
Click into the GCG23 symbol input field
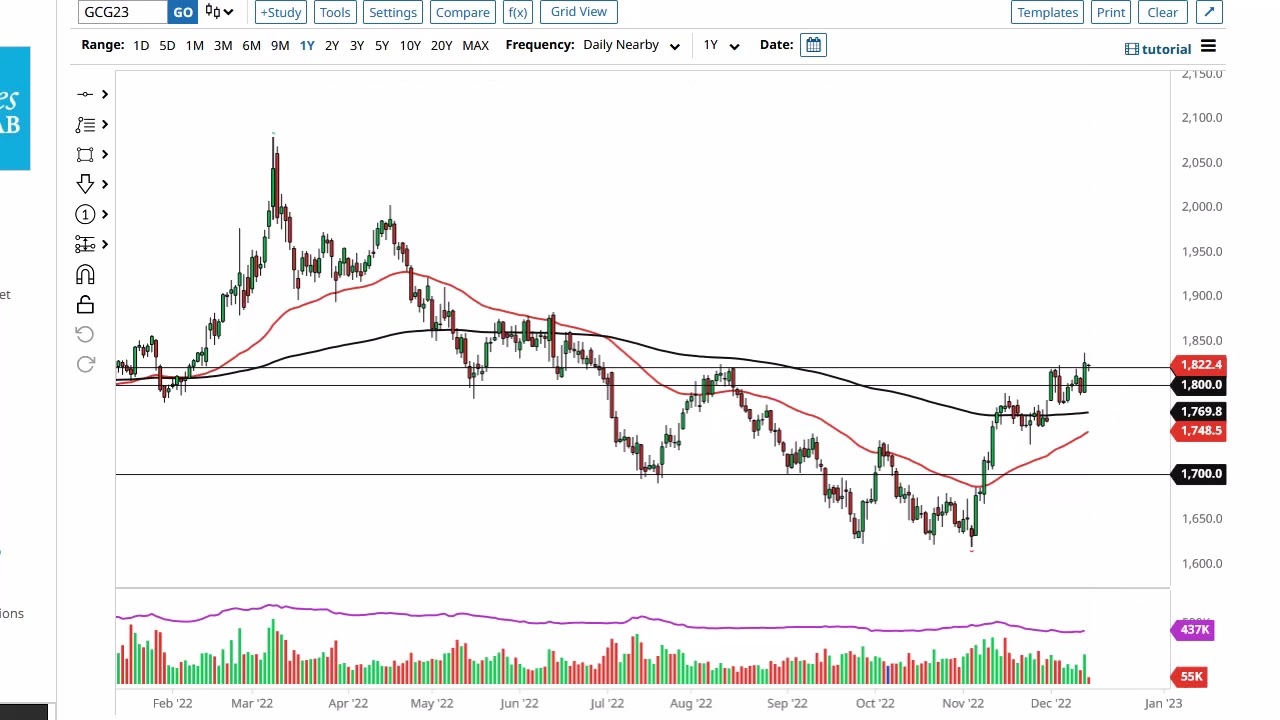pos(122,12)
